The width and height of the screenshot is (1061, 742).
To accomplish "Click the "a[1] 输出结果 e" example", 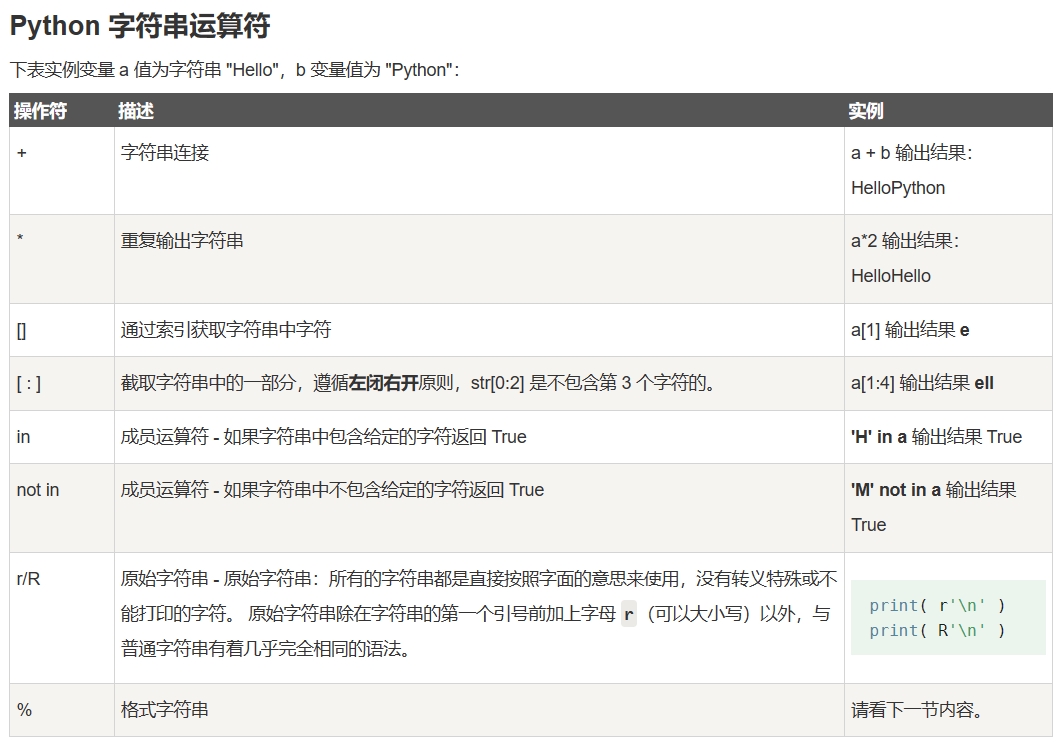I will [x=910, y=330].
